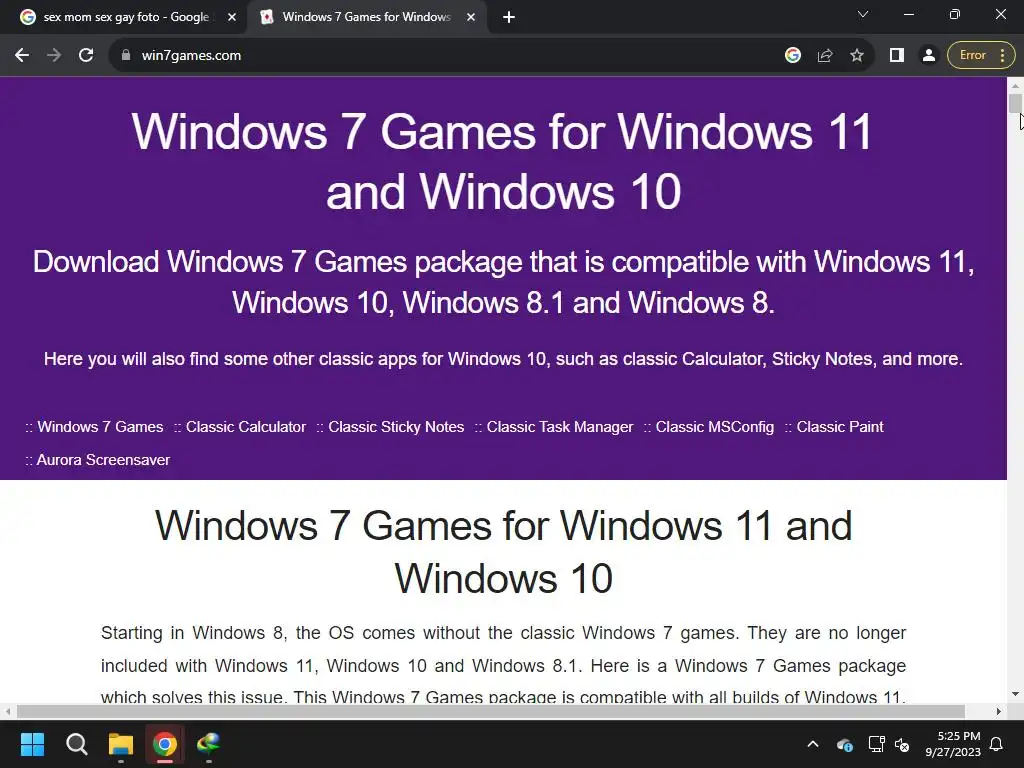Show hidden system tray icons
This screenshot has height=768, width=1024.
tap(813, 744)
